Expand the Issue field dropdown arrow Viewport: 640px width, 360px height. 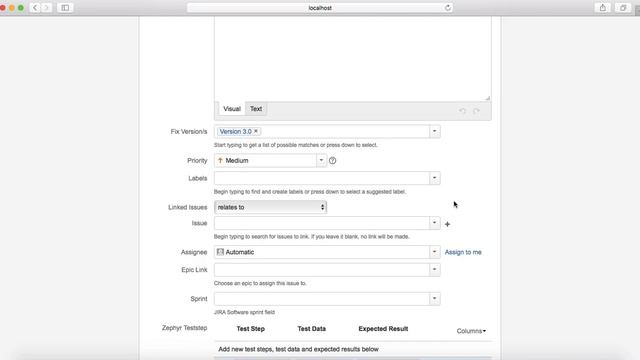434,223
